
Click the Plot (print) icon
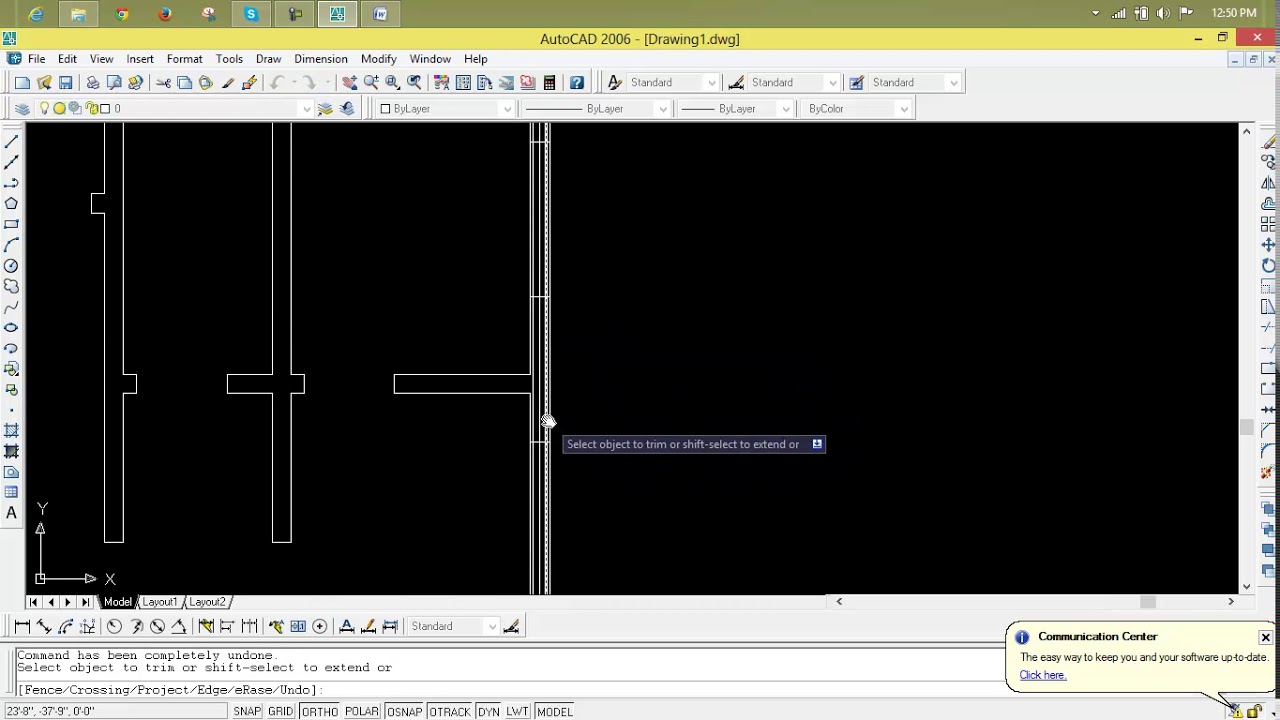[93, 83]
